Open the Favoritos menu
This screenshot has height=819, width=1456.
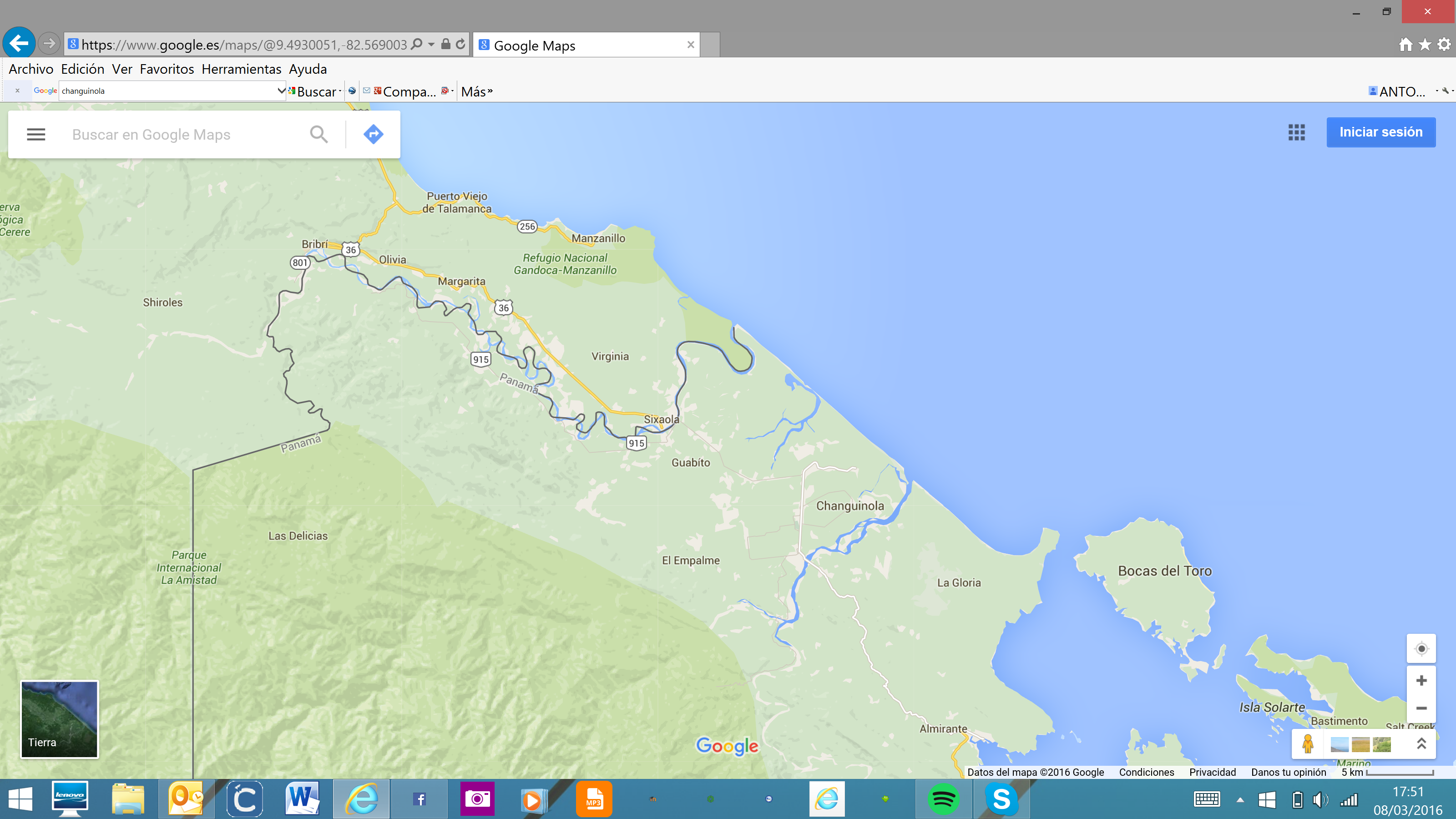click(167, 69)
